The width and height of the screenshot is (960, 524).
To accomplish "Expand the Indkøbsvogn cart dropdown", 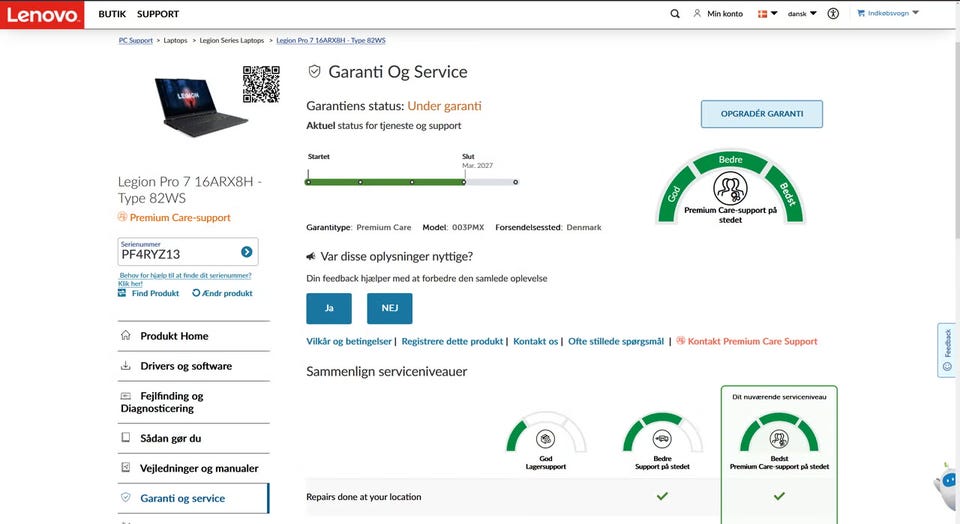I will [915, 13].
